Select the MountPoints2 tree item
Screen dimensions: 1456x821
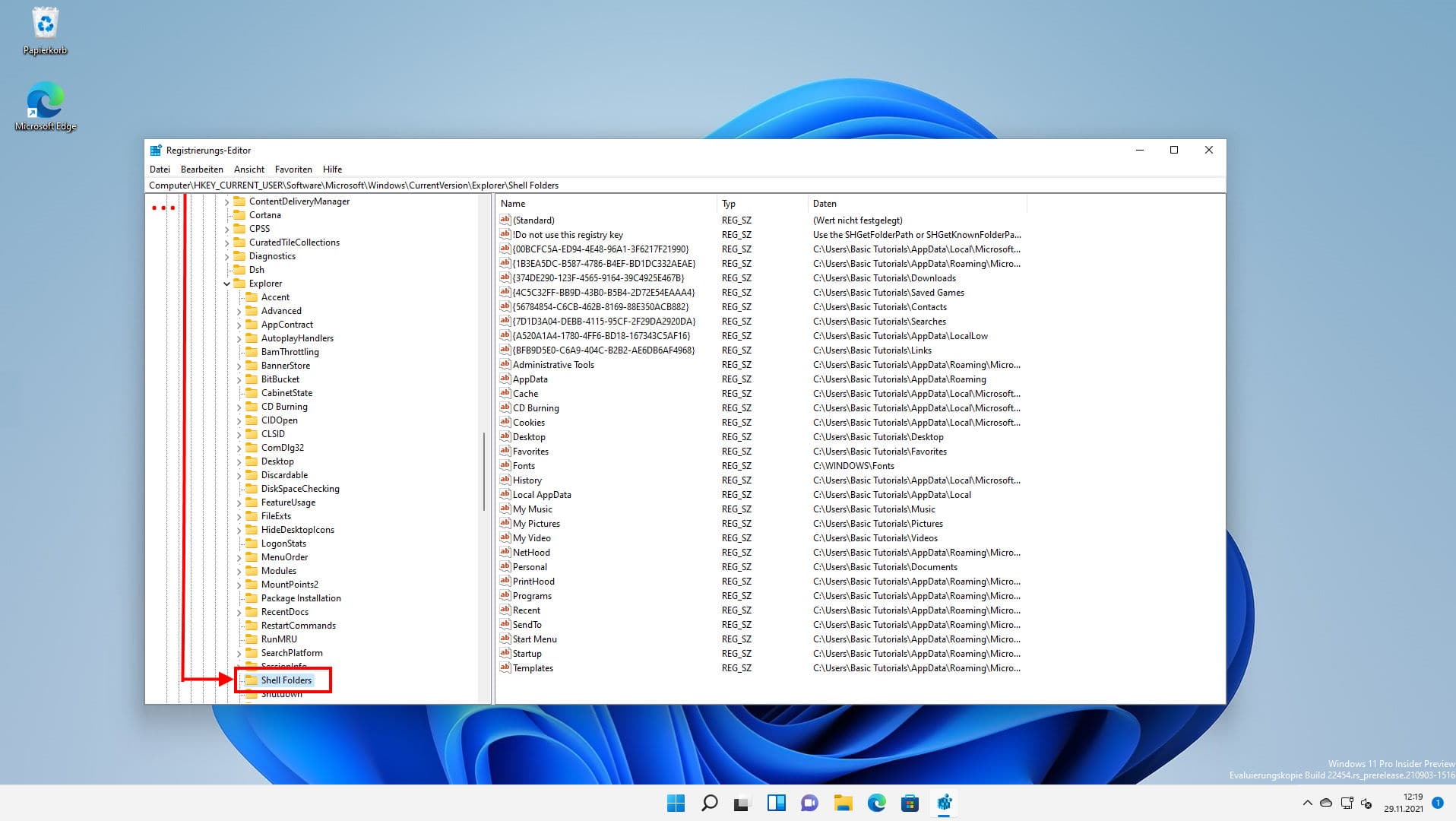click(x=290, y=585)
